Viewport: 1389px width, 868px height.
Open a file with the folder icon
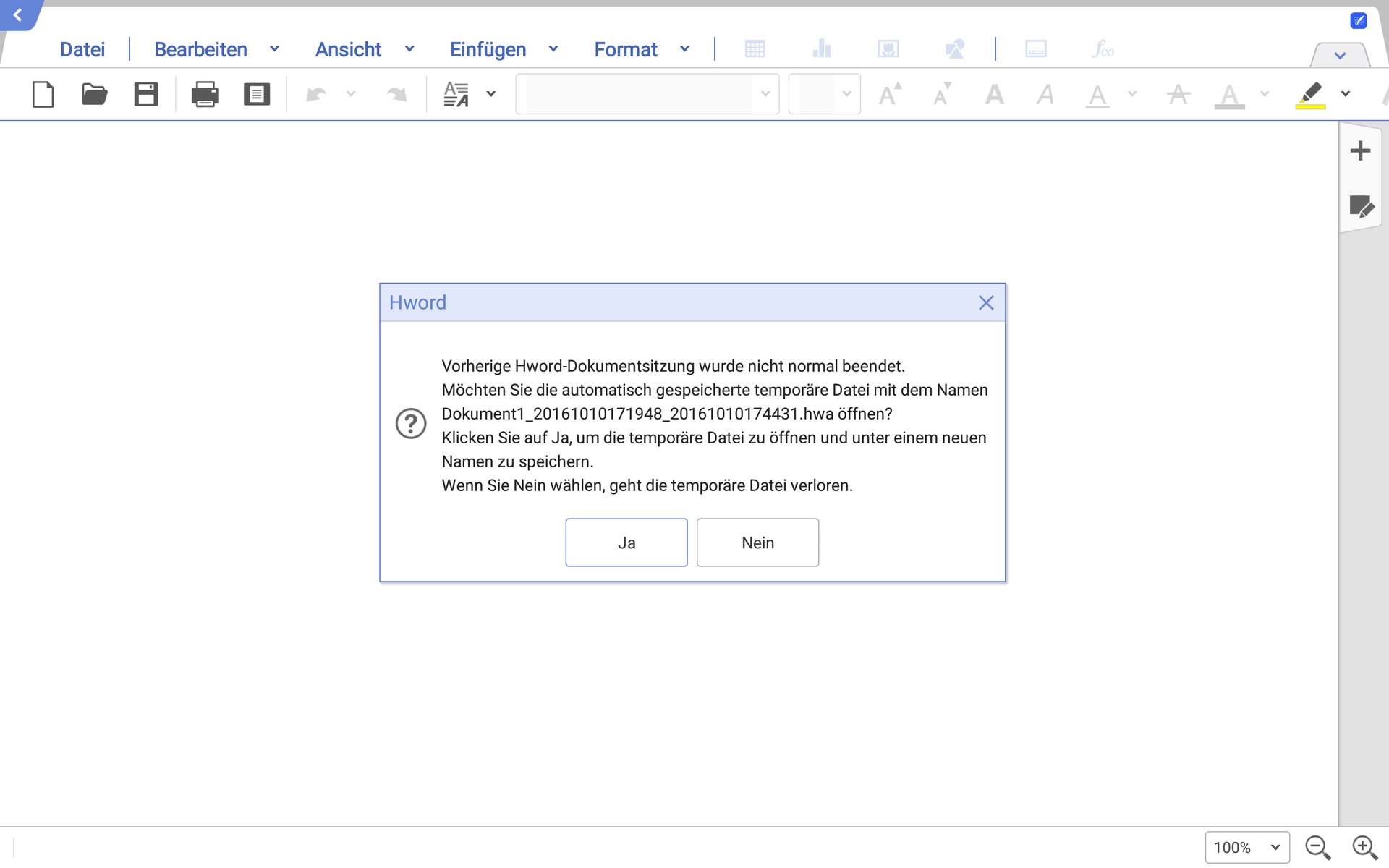[x=94, y=94]
